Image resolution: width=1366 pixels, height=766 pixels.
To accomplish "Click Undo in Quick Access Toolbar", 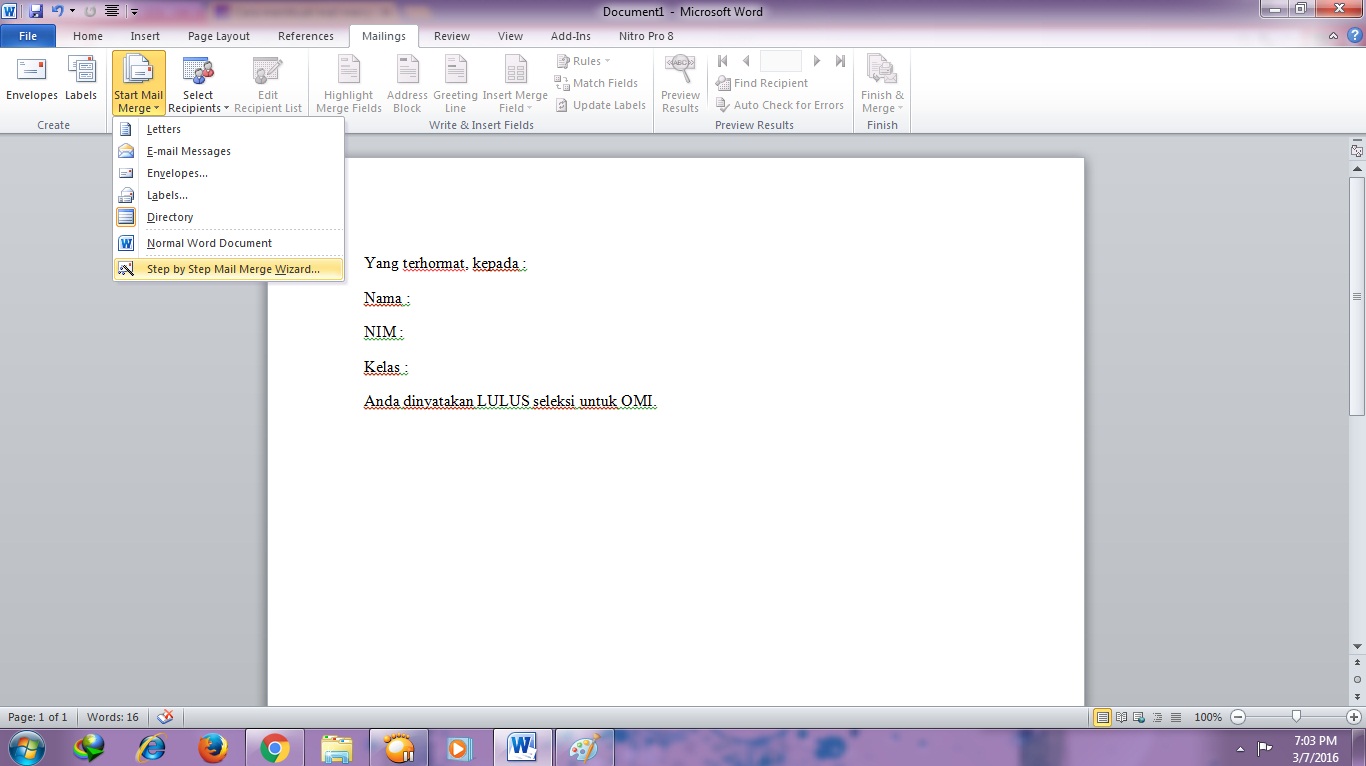I will (58, 11).
